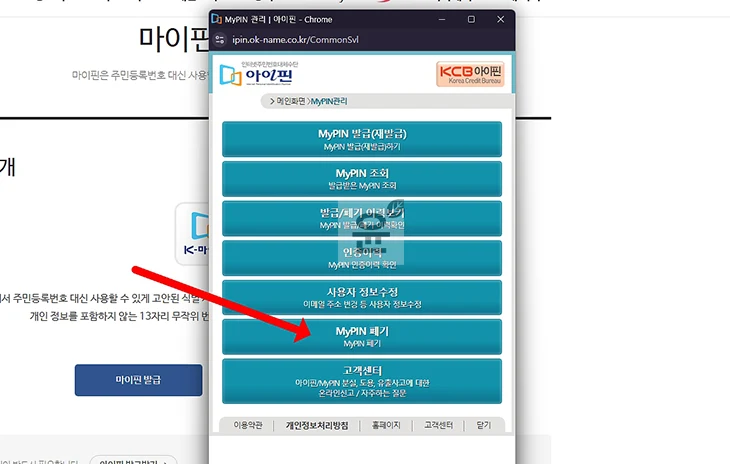The height and width of the screenshot is (464, 730).
Task: Click the i-PIN (아이핀) logo in header
Action: click(x=259, y=74)
